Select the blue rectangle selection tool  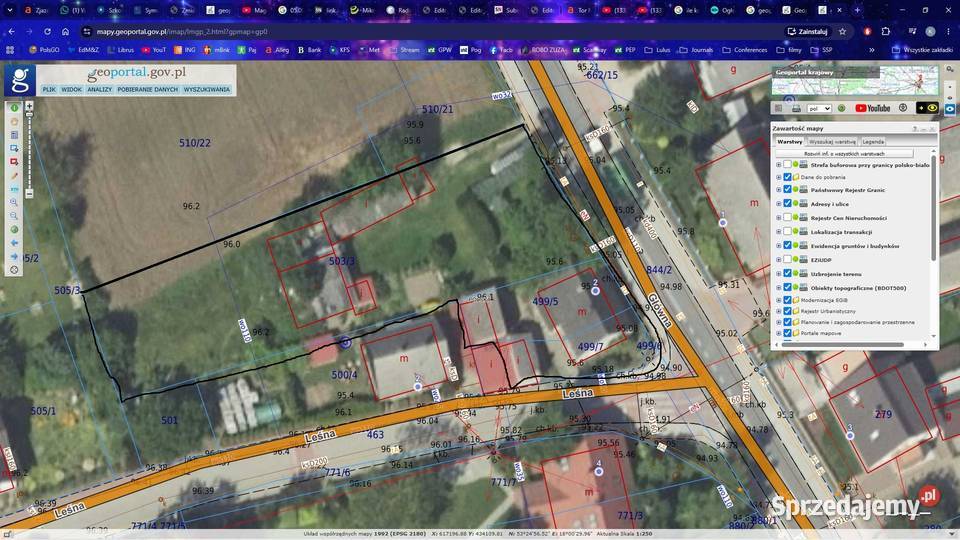(14, 148)
